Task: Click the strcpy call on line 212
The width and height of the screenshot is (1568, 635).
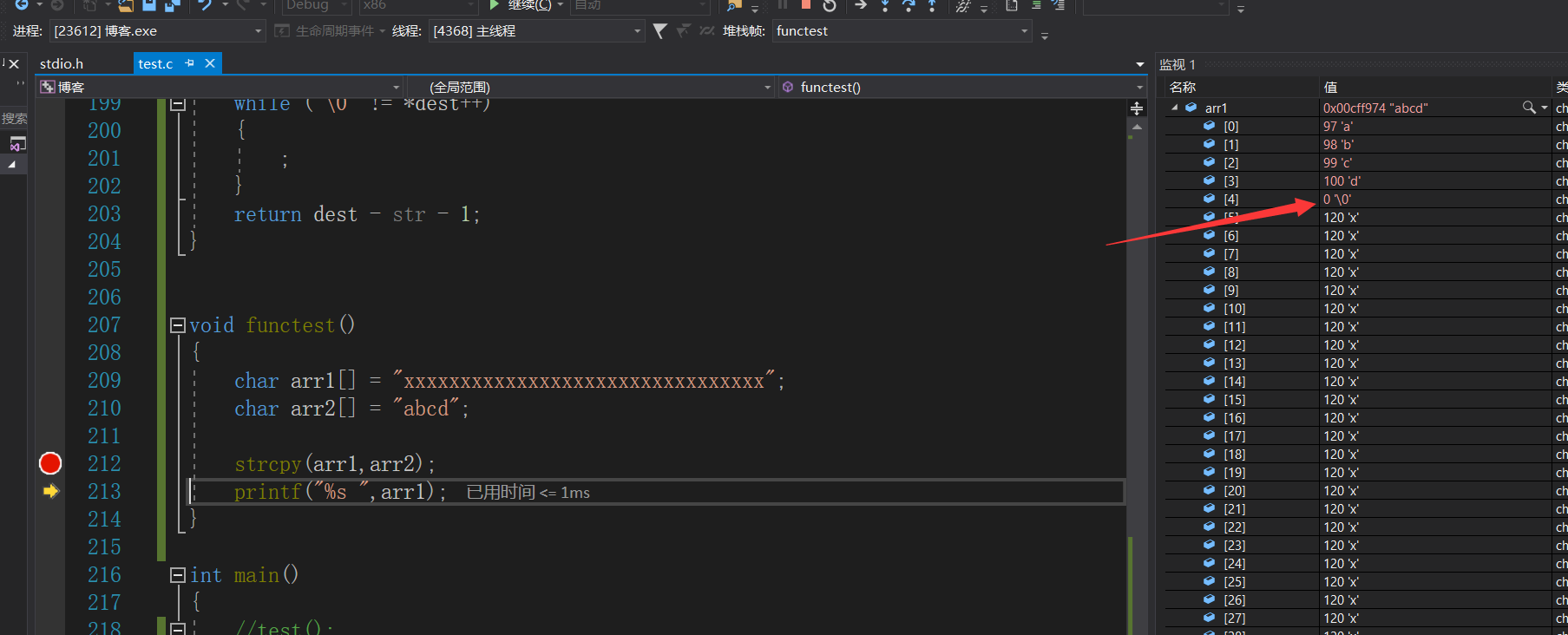Action: [x=334, y=464]
